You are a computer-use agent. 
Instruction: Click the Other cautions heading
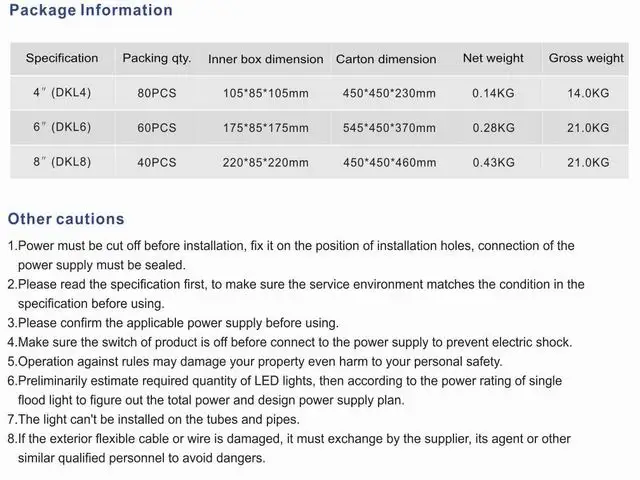pos(66,219)
